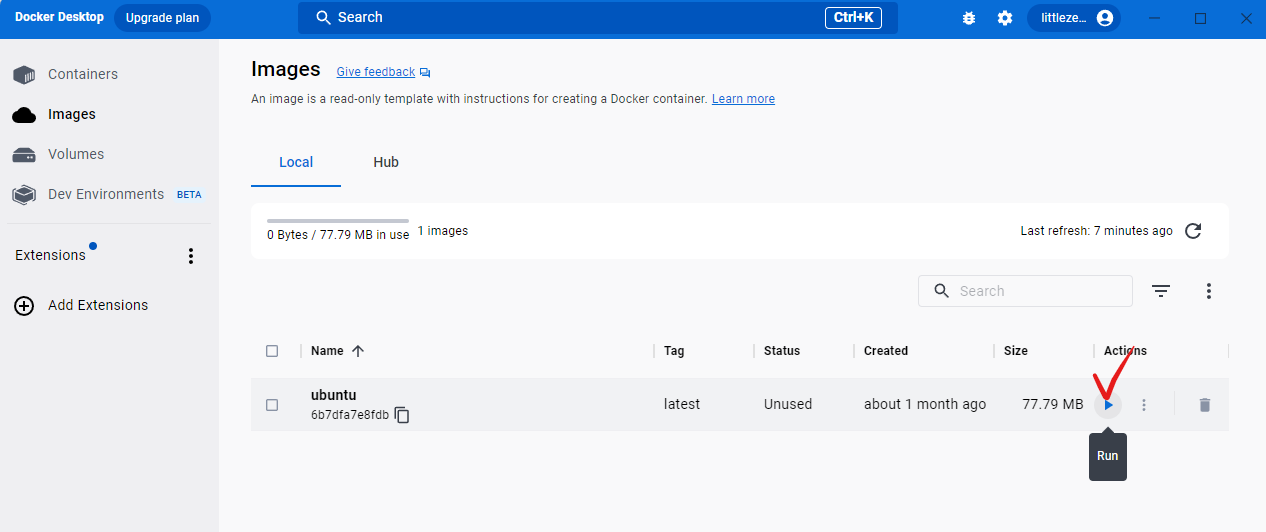Click the top Search bar with Ctrl+K

(598, 18)
